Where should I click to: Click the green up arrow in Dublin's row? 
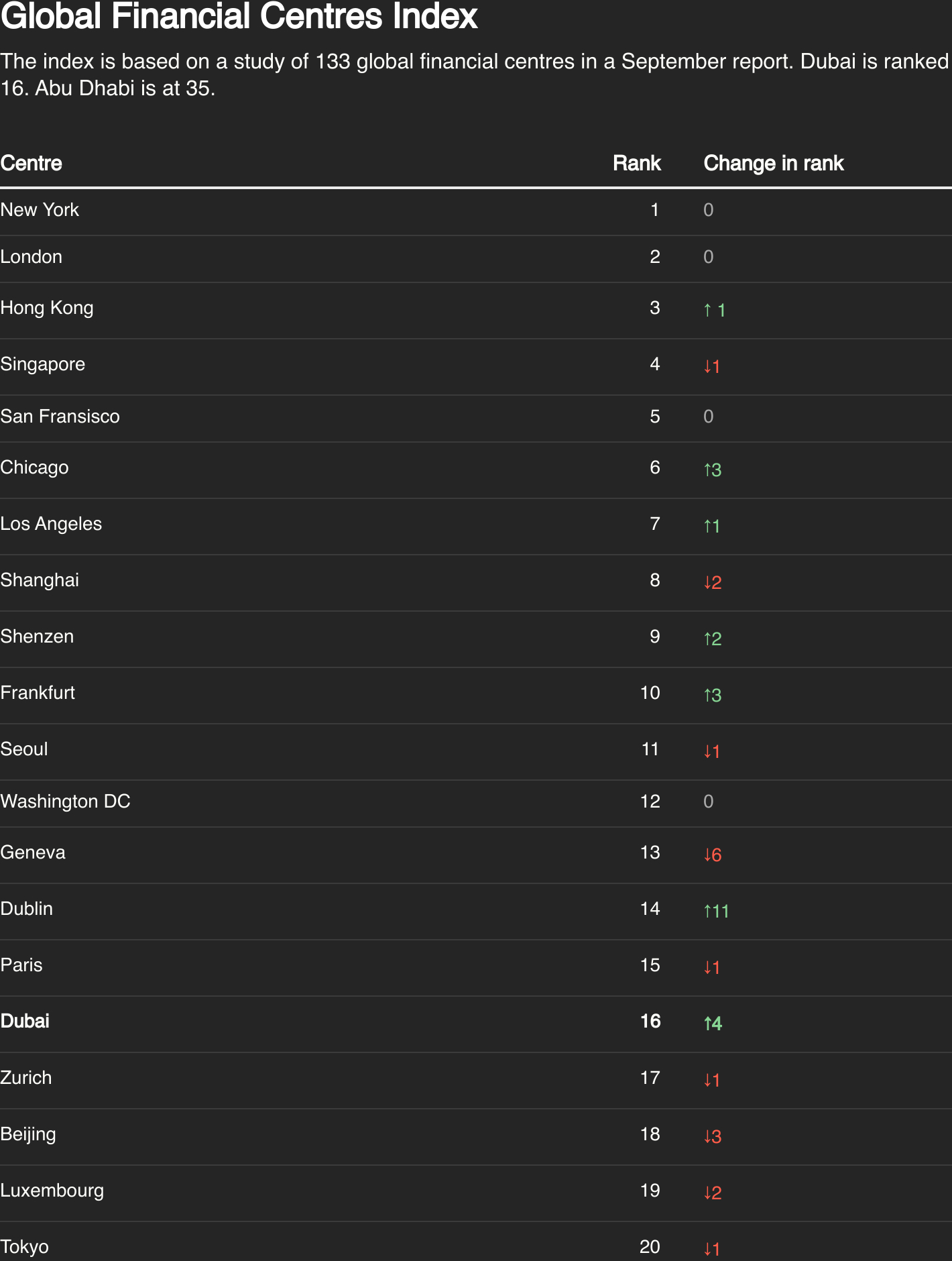click(707, 911)
